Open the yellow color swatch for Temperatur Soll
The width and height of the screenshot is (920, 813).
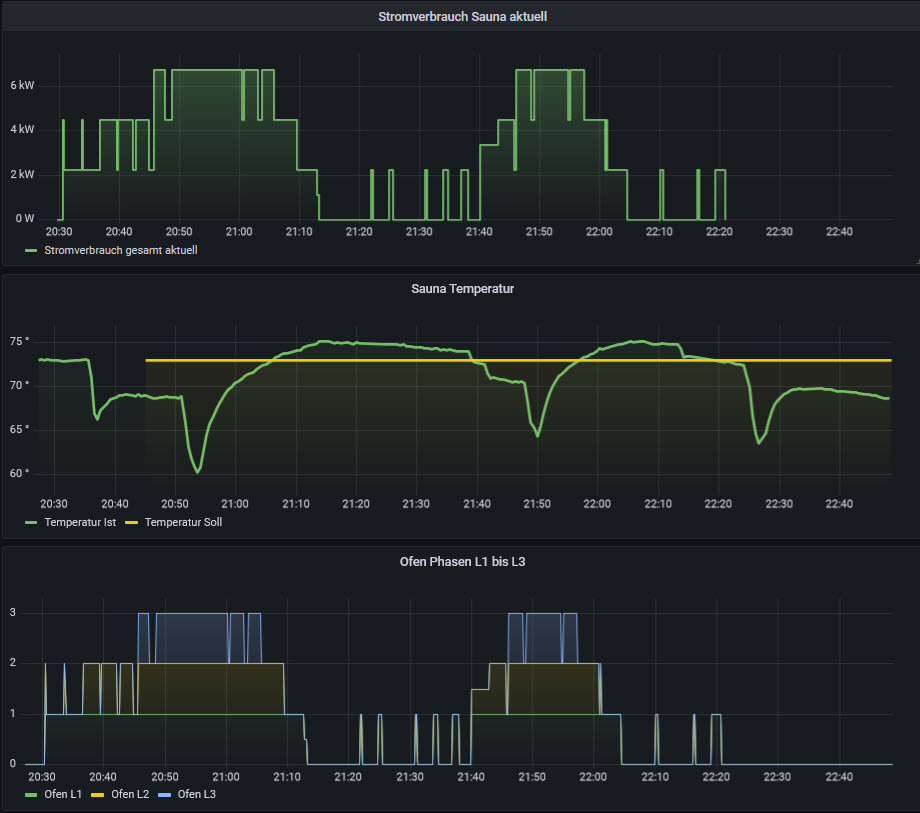tap(133, 522)
